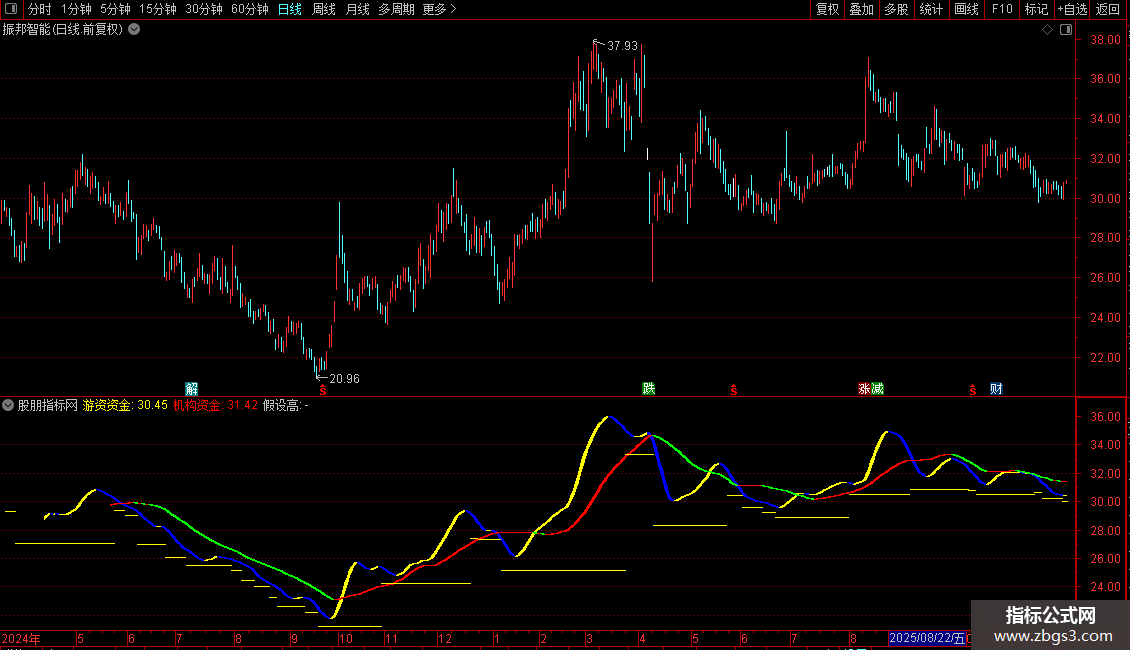Viewport: 1130px width, 650px height.
Task: Toggle the left sidebar panel icon
Action: [x=11, y=9]
